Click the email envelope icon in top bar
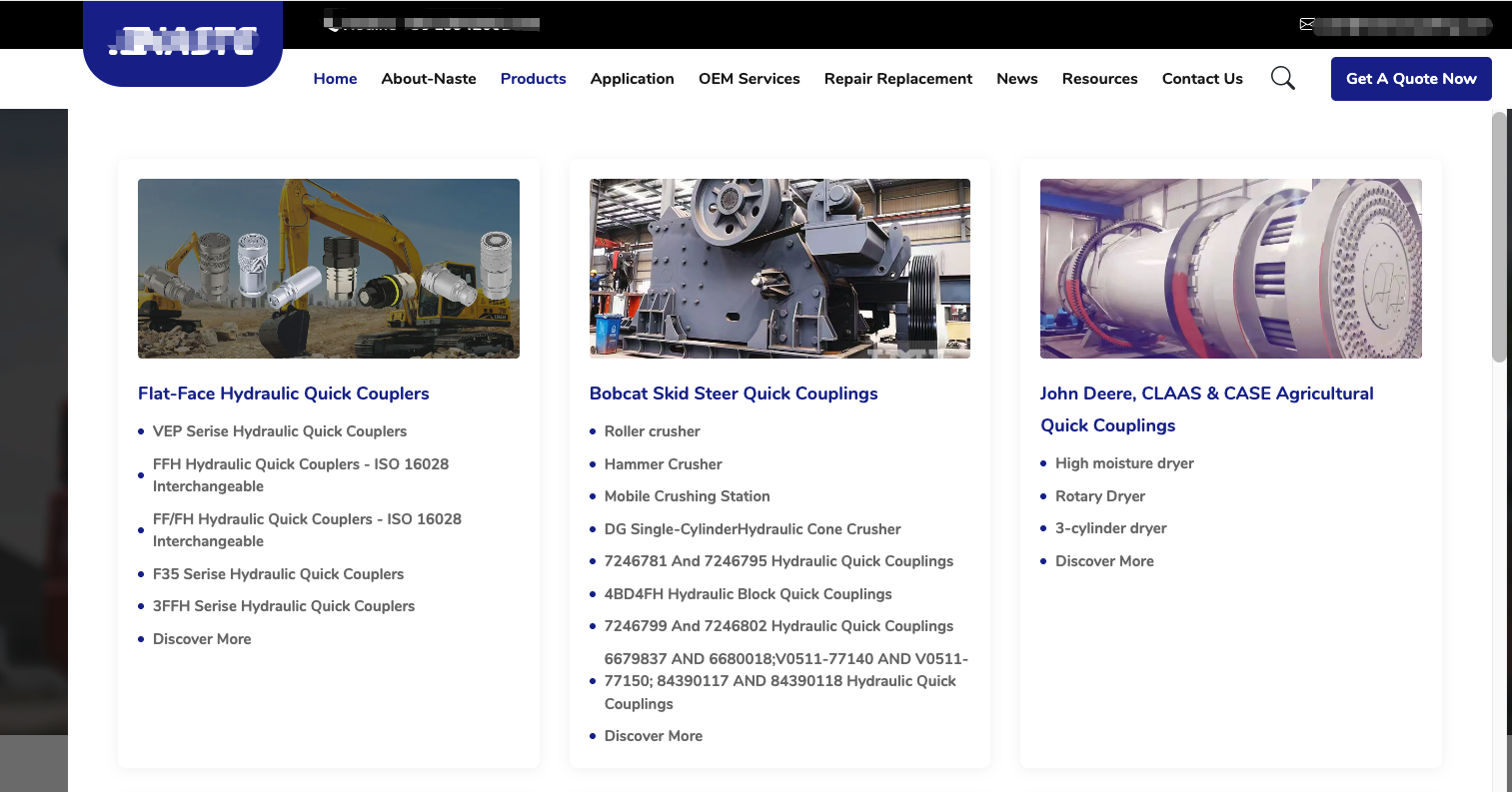This screenshot has height=792, width=1512. 1306,24
